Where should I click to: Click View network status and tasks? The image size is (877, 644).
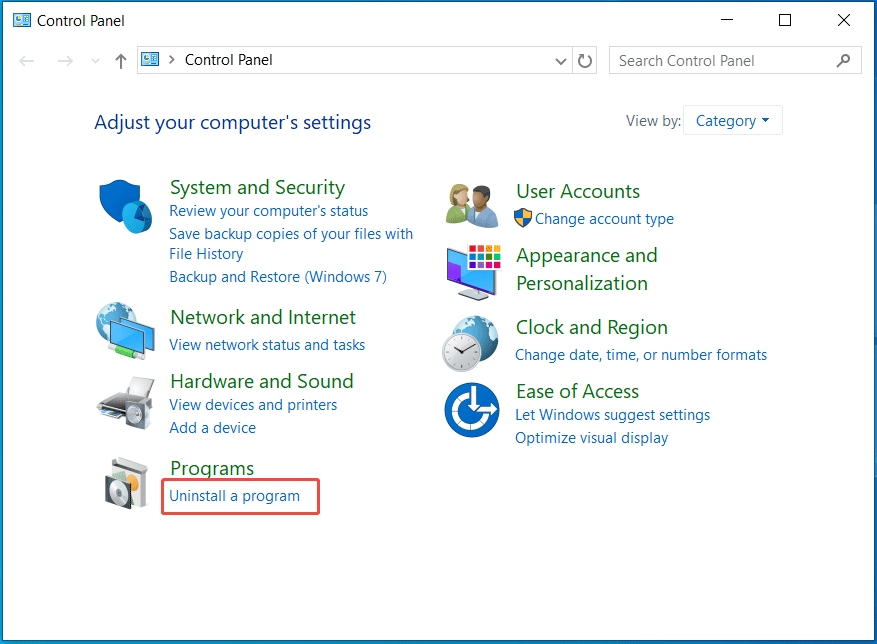click(x=267, y=345)
